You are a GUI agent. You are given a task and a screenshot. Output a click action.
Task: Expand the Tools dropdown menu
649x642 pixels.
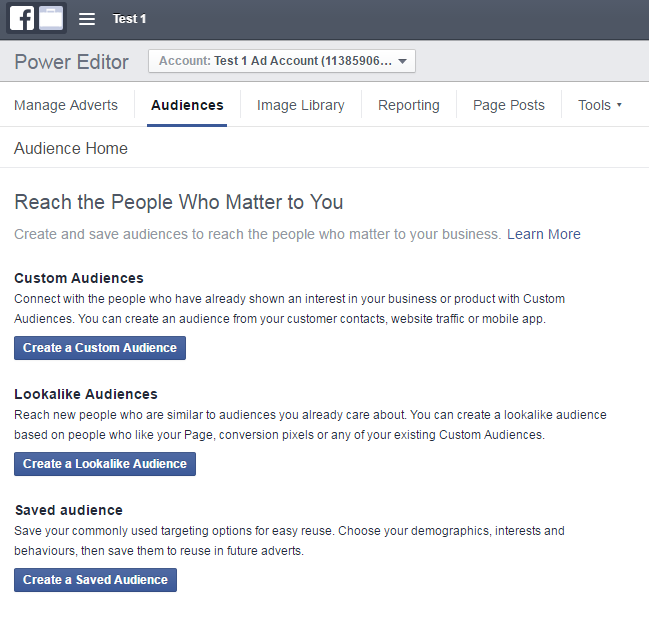click(x=600, y=105)
